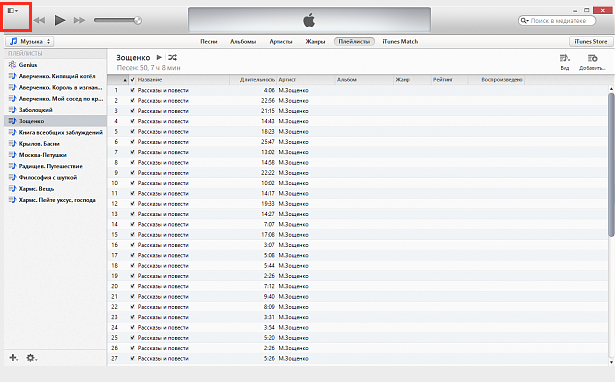This screenshot has height=382, width=615.
Task: Sort by the Артист column header
Action: (306, 80)
